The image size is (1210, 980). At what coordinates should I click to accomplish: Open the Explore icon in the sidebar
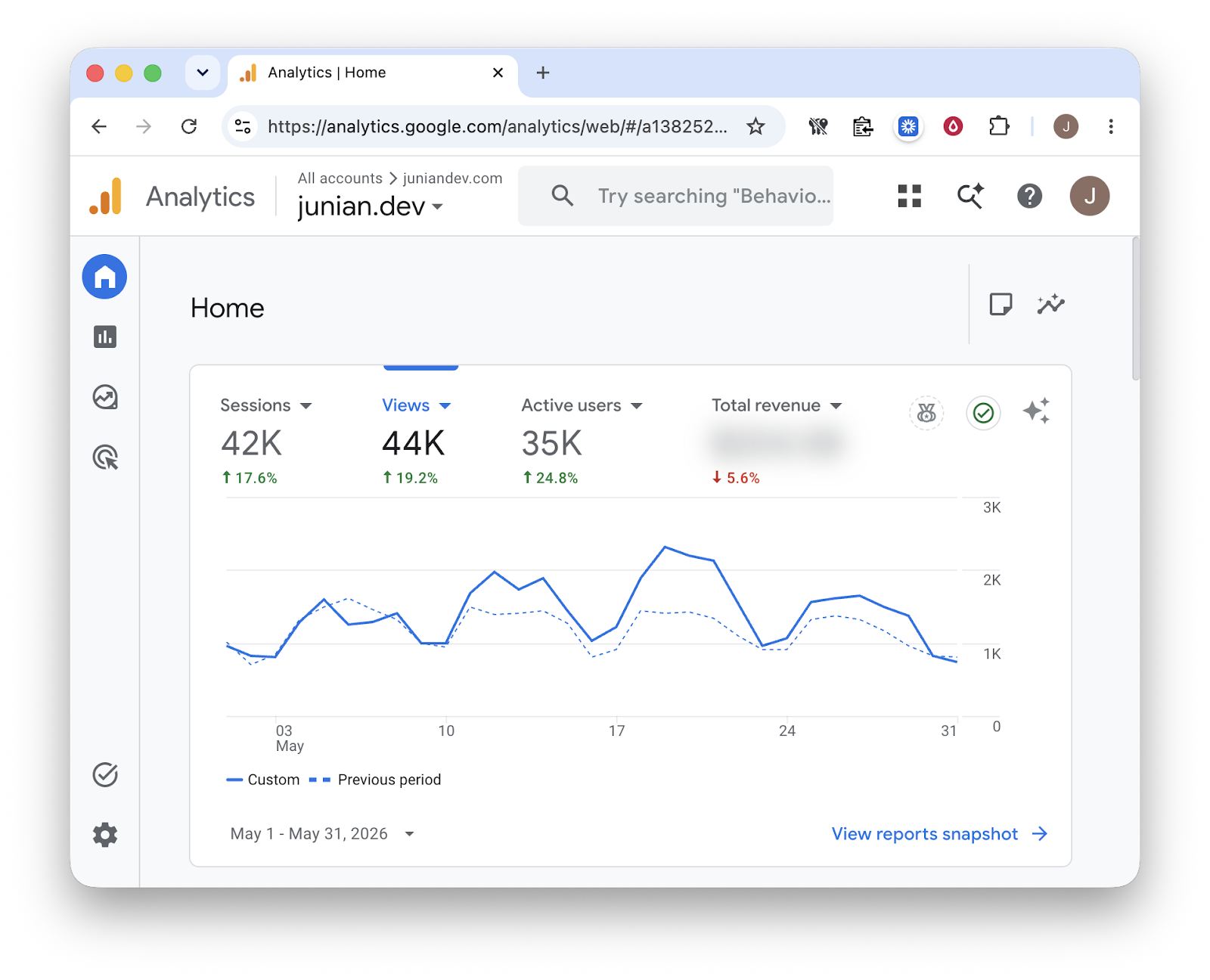coord(105,397)
